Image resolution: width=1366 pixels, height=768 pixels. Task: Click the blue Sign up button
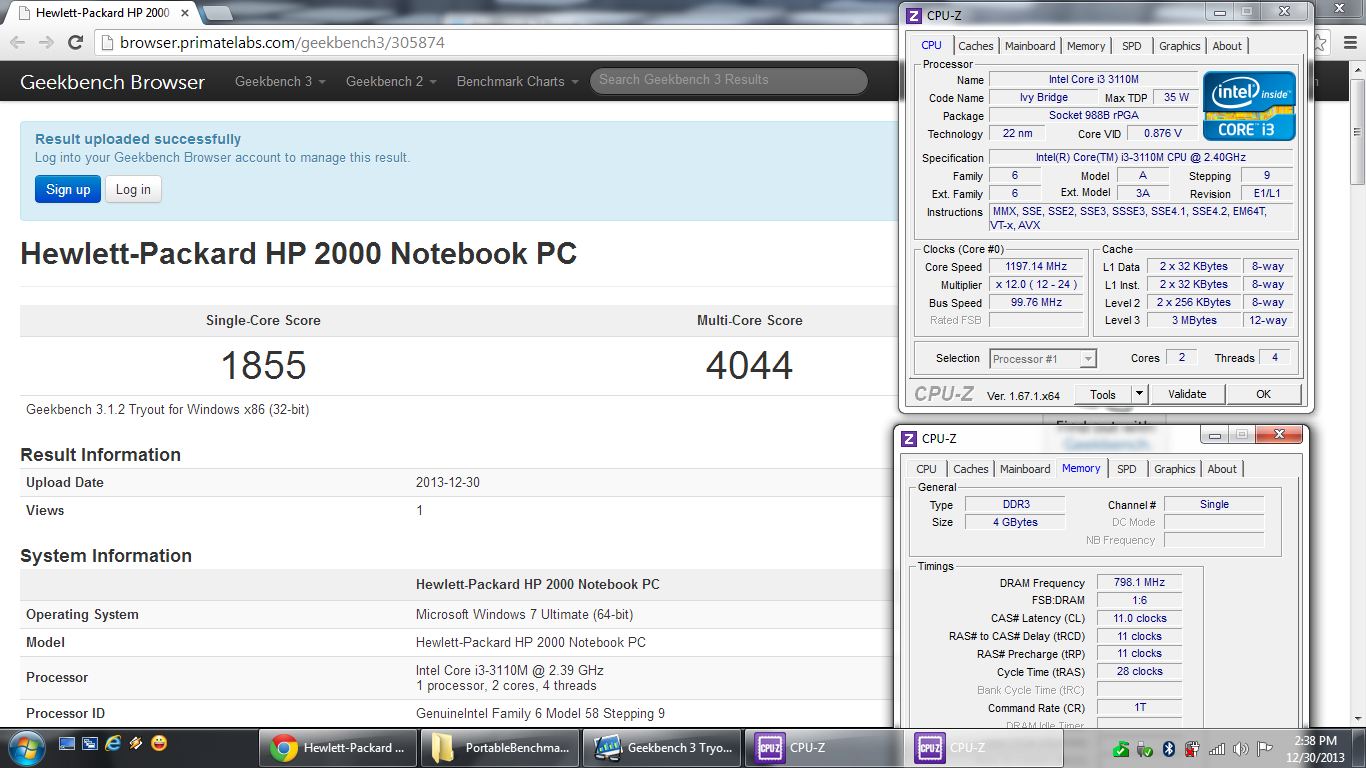(x=68, y=190)
